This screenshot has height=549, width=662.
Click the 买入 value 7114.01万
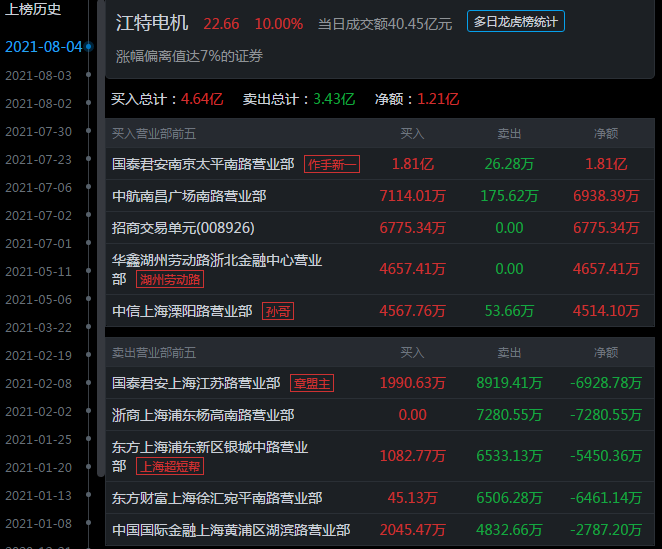point(412,196)
